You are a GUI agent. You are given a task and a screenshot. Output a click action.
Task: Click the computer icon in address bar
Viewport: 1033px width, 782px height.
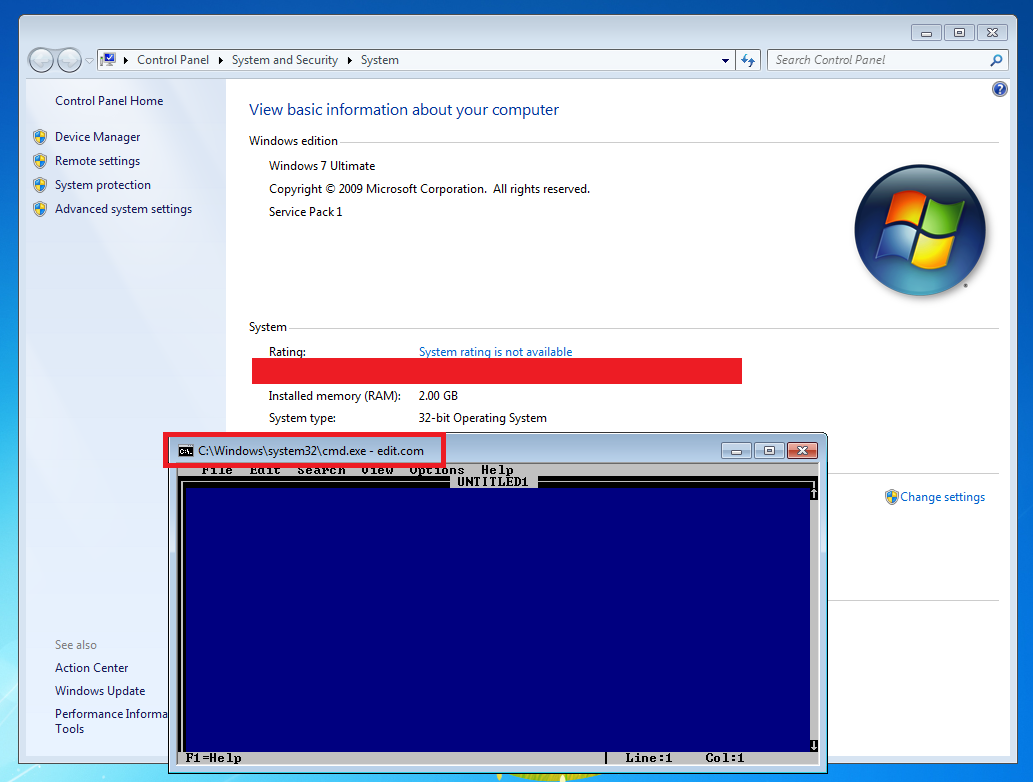(109, 60)
